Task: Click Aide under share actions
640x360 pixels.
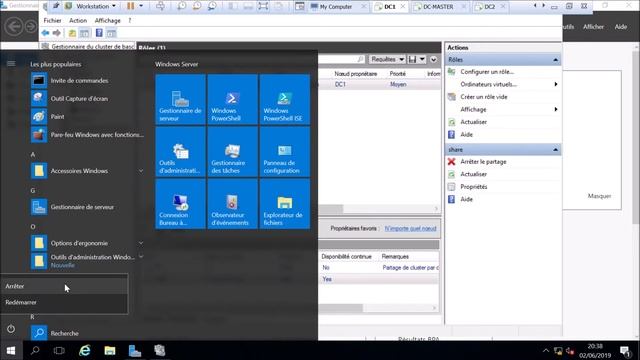Action: click(466, 199)
